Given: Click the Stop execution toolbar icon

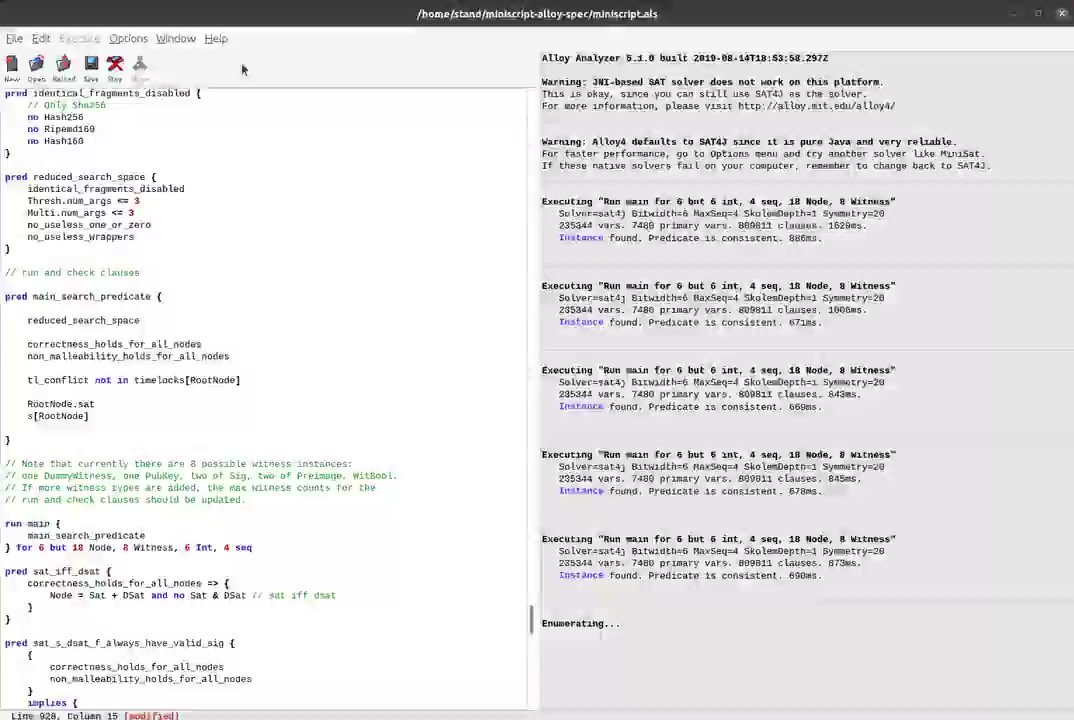Looking at the screenshot, I should (x=115, y=68).
